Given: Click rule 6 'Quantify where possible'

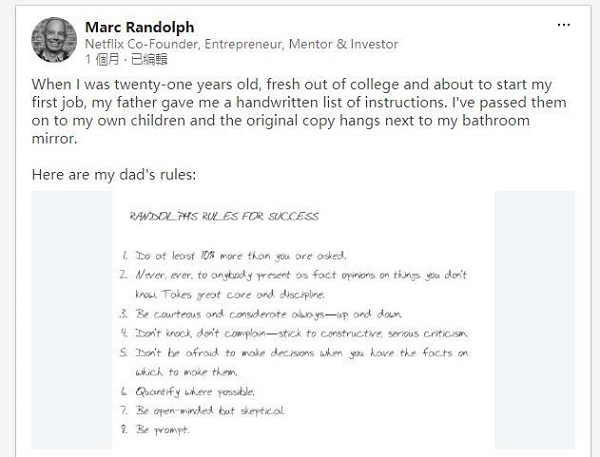Looking at the screenshot, I should pyautogui.click(x=188, y=392).
